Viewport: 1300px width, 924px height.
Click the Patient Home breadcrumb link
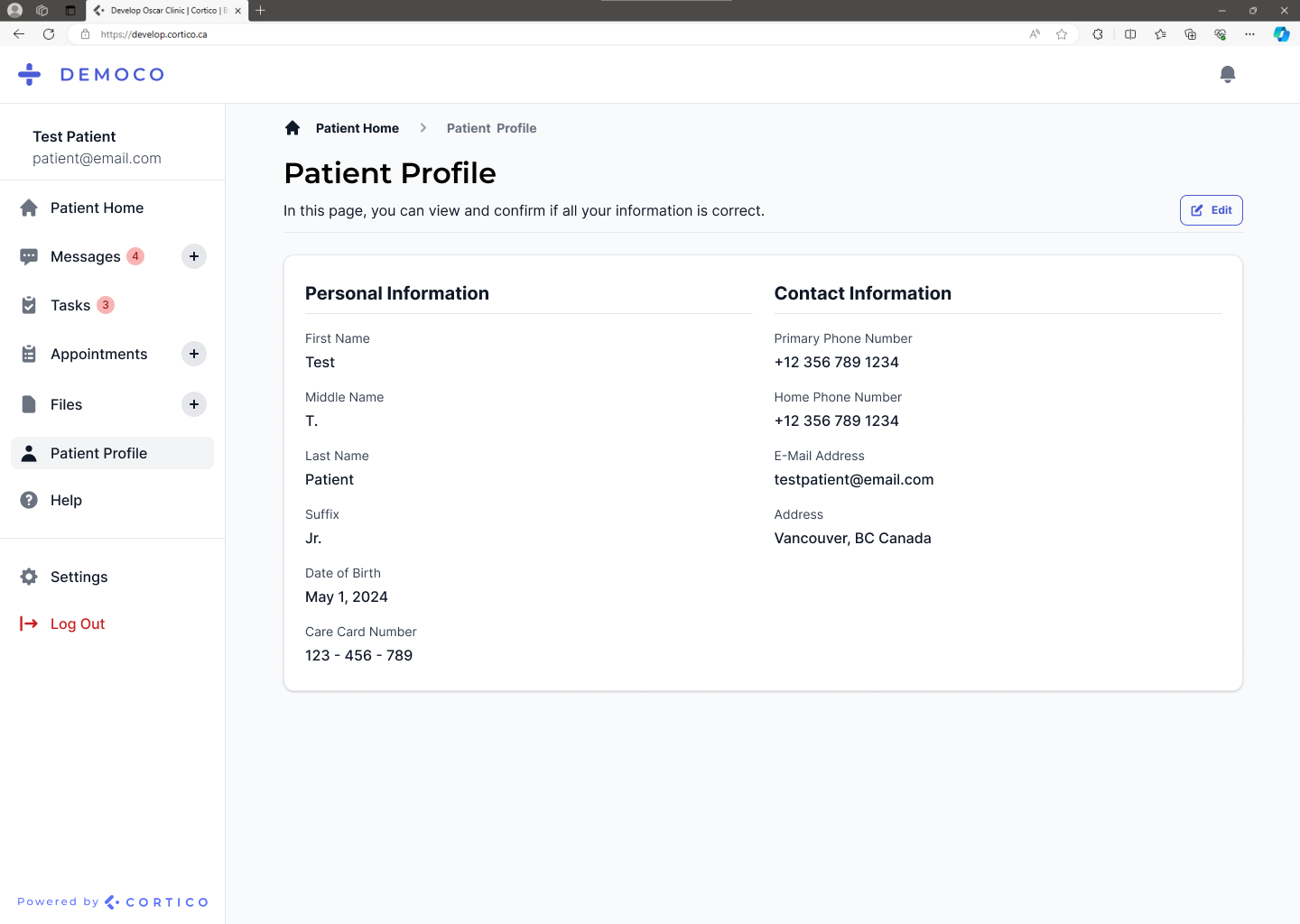(357, 128)
